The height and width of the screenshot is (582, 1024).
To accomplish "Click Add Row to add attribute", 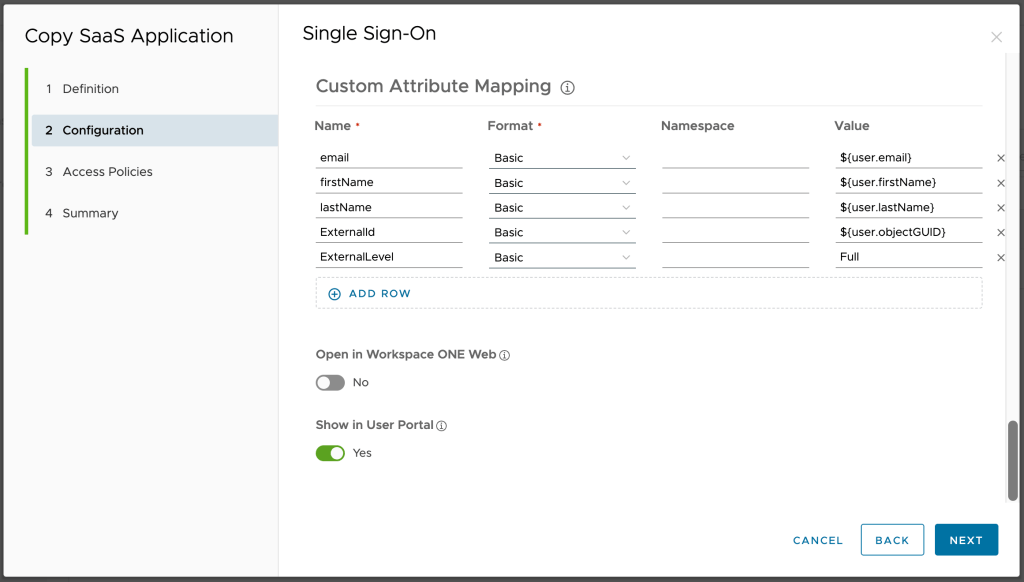I will pyautogui.click(x=370, y=294).
